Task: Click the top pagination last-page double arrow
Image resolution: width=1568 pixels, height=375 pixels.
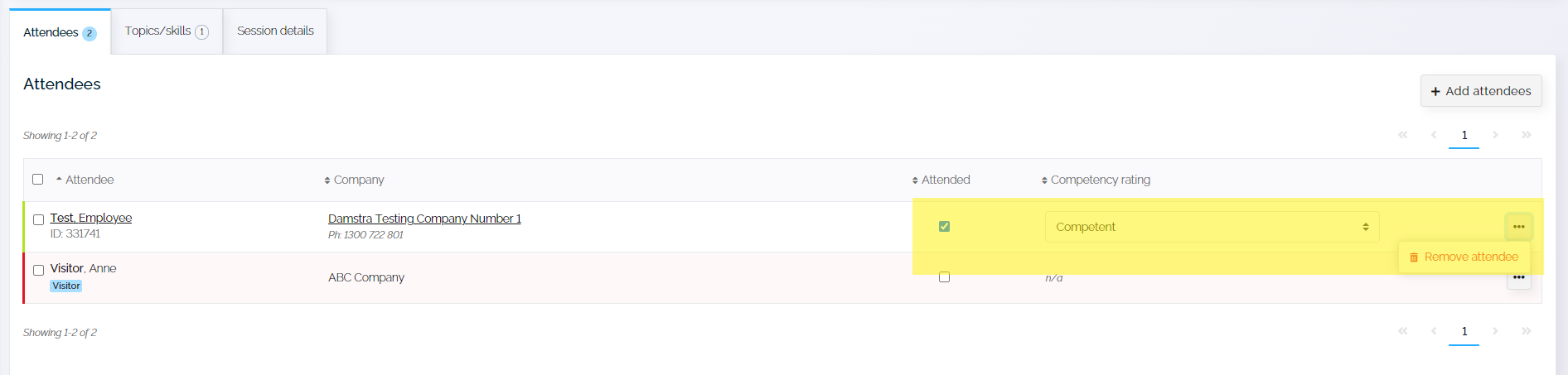Action: coord(1526,135)
